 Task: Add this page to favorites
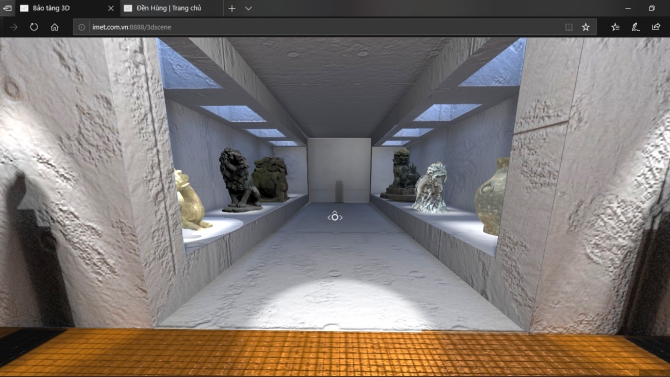585,27
